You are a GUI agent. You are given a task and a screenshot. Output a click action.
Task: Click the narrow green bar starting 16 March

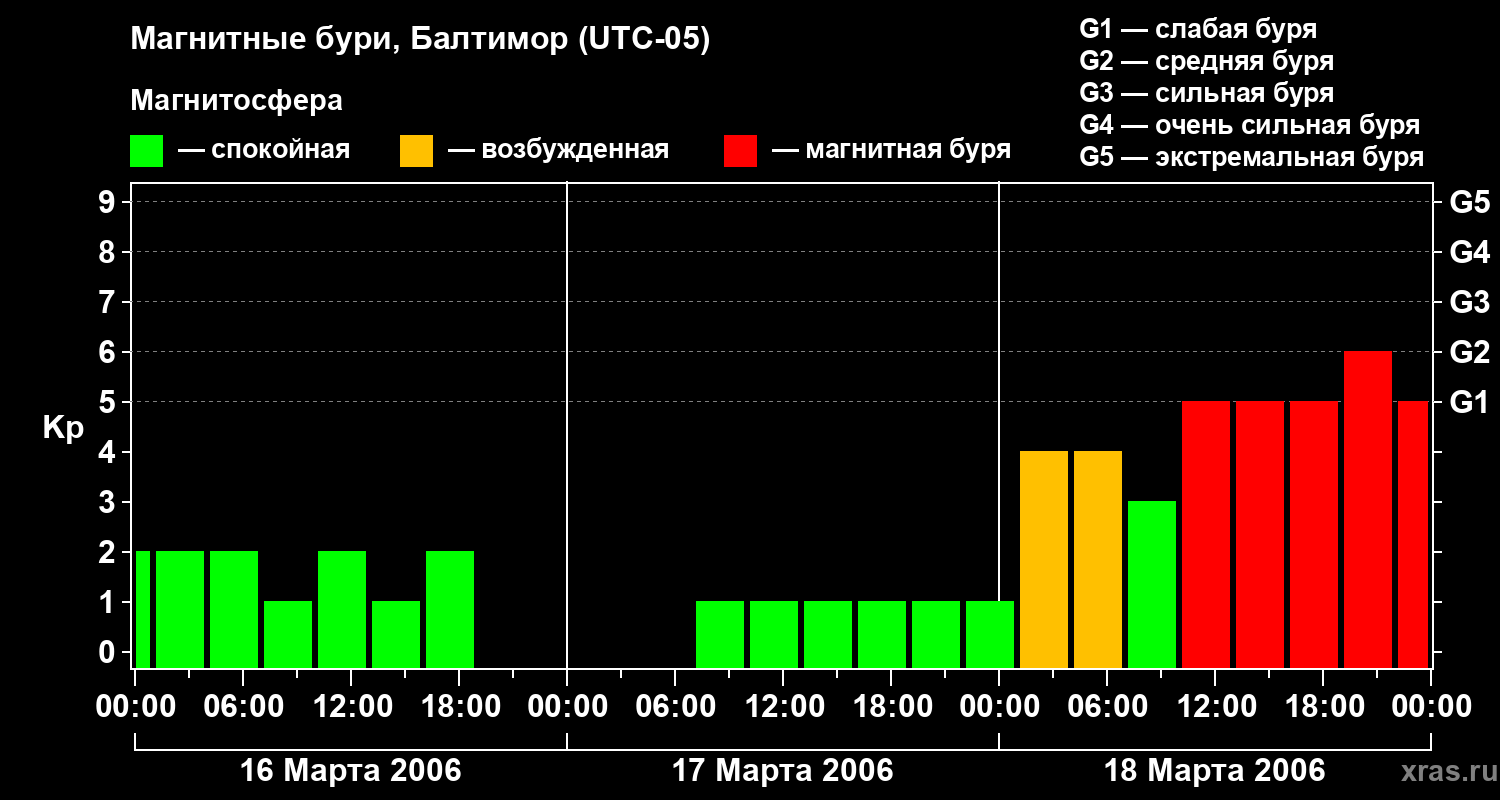pyautogui.click(x=143, y=609)
